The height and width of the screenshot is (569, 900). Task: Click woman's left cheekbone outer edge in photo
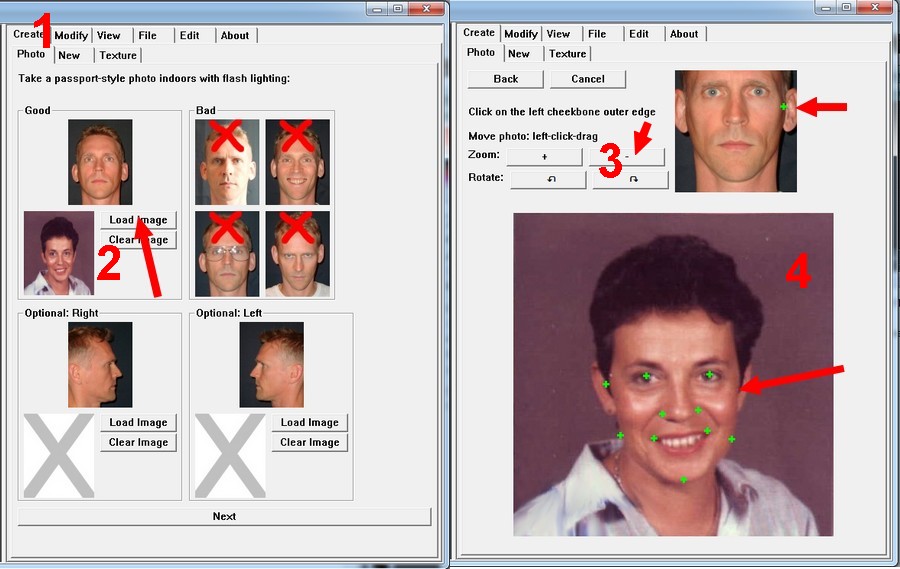[x=739, y=389]
